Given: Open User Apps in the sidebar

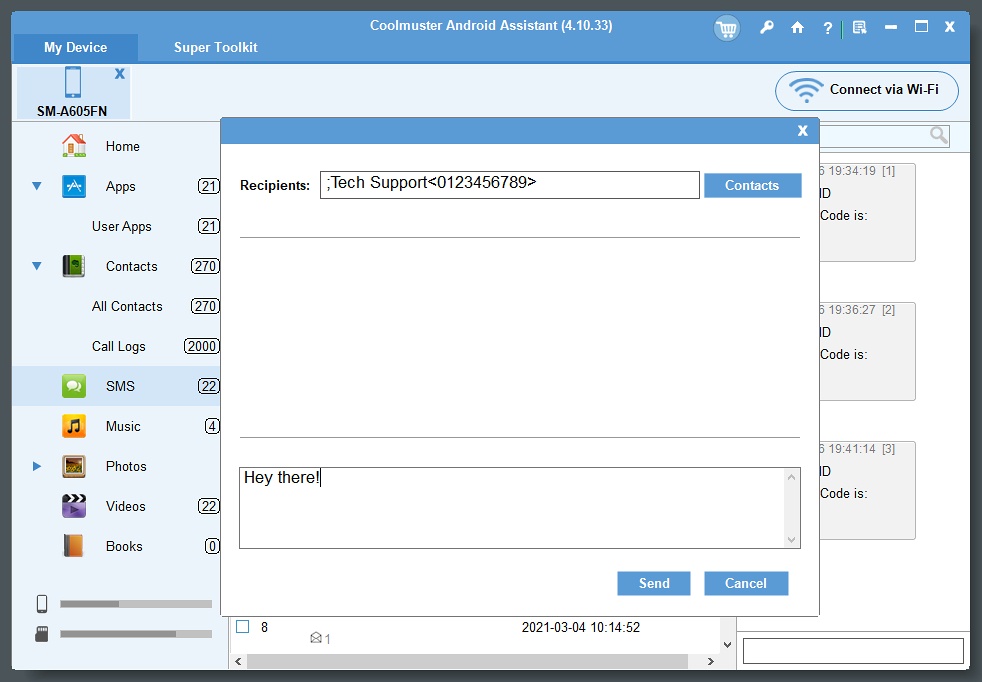Looking at the screenshot, I should coord(121,226).
